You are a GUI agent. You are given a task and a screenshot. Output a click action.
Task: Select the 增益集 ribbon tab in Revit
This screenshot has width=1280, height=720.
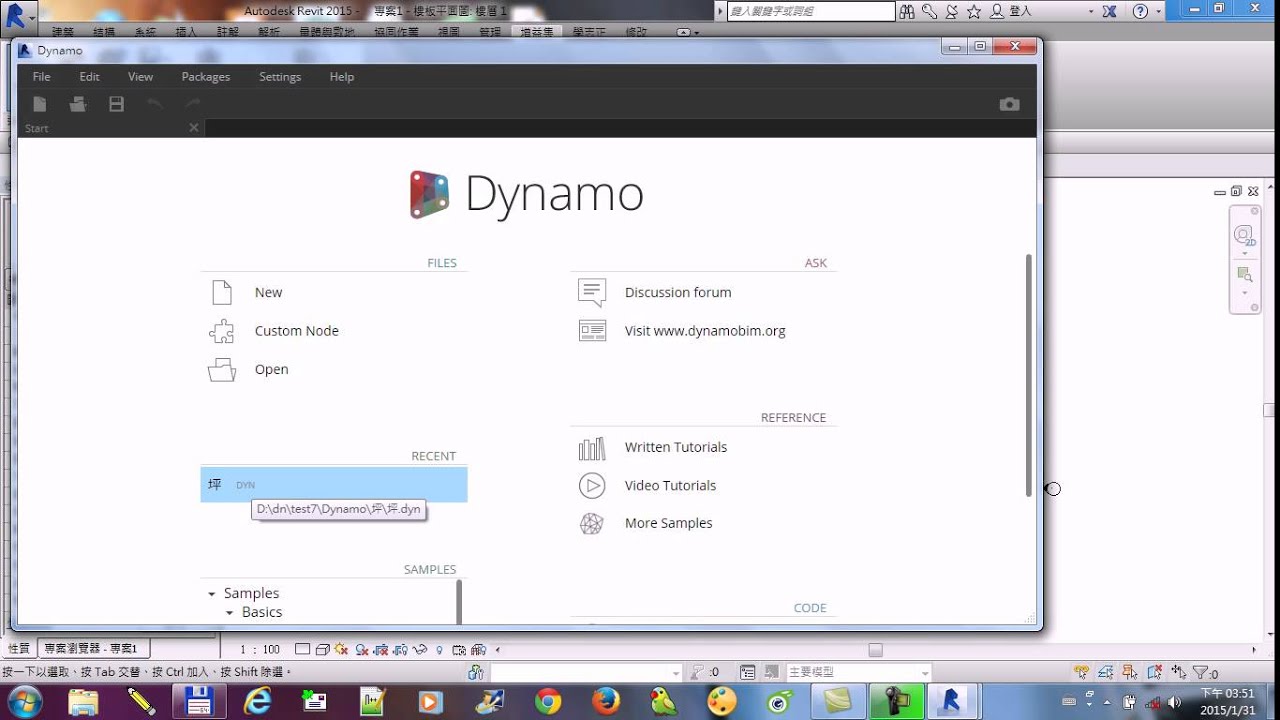coord(539,32)
